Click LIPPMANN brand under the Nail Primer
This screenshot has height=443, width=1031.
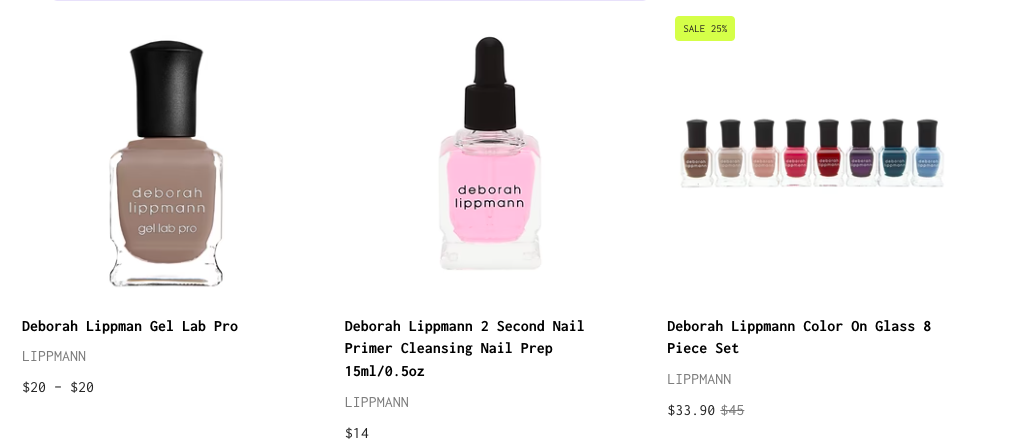coord(376,402)
